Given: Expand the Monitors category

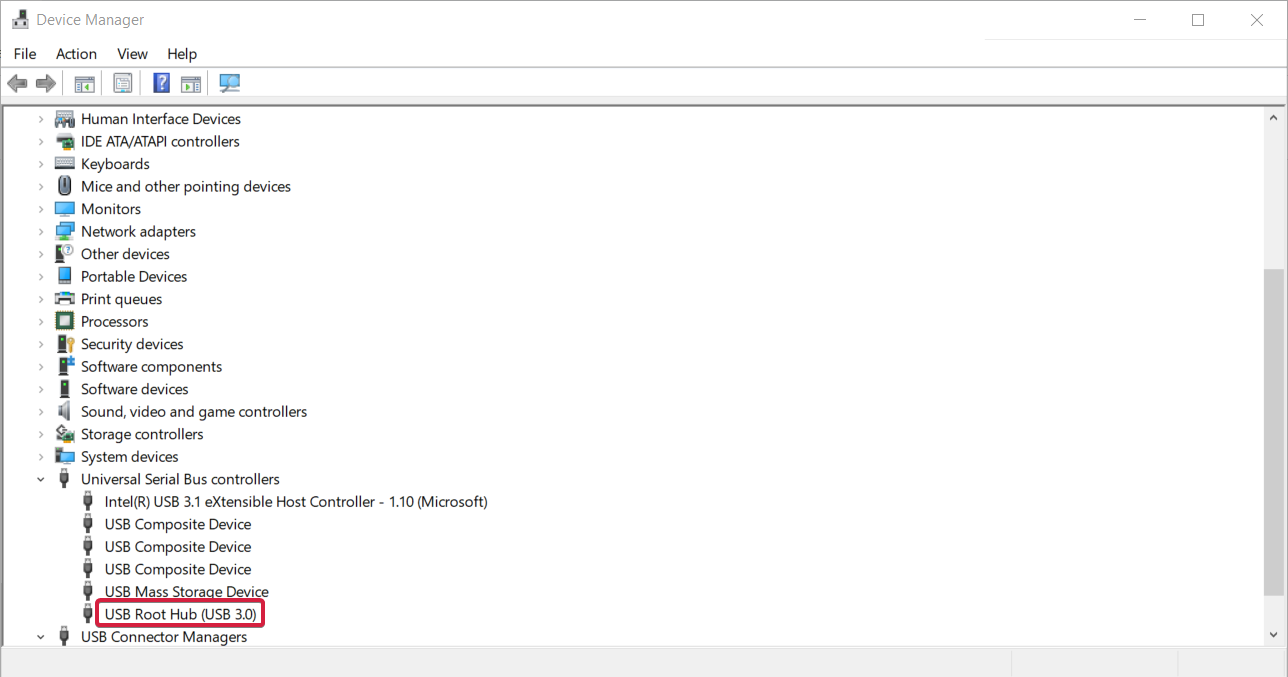Looking at the screenshot, I should (x=41, y=209).
